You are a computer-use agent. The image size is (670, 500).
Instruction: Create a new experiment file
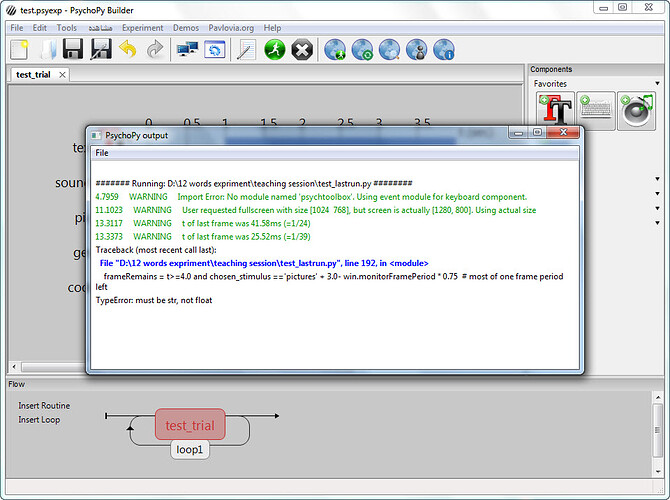(x=19, y=50)
